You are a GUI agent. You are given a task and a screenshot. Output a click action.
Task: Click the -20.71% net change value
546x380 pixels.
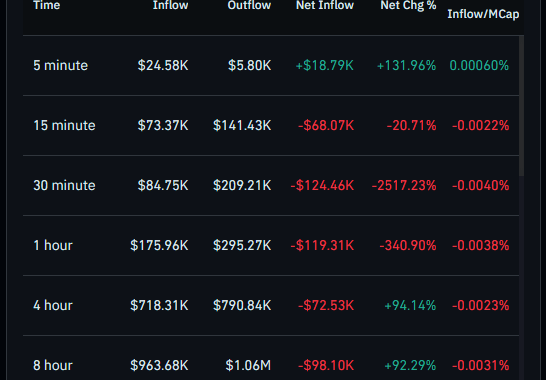pos(412,125)
